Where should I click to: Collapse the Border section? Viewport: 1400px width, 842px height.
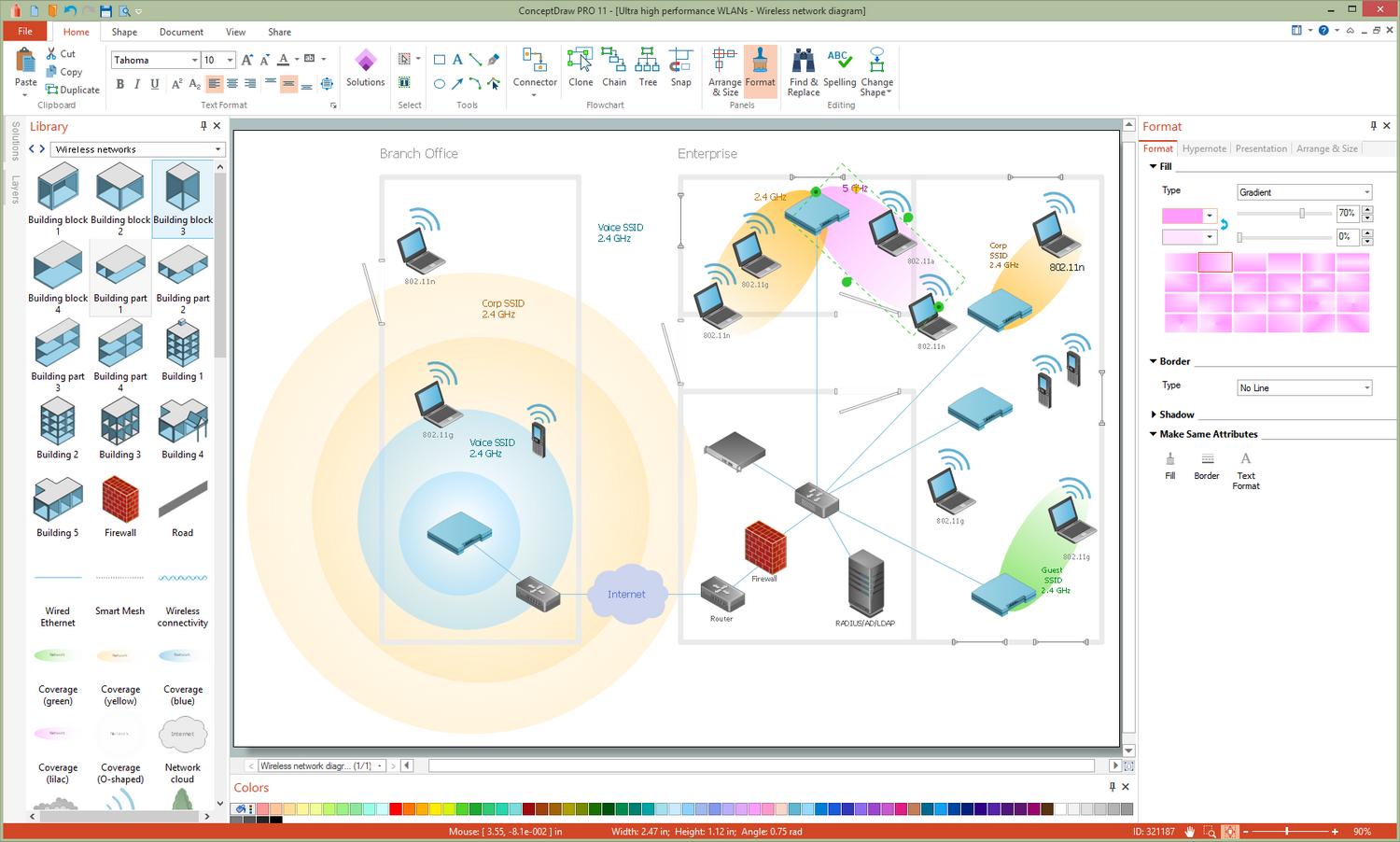(1153, 361)
